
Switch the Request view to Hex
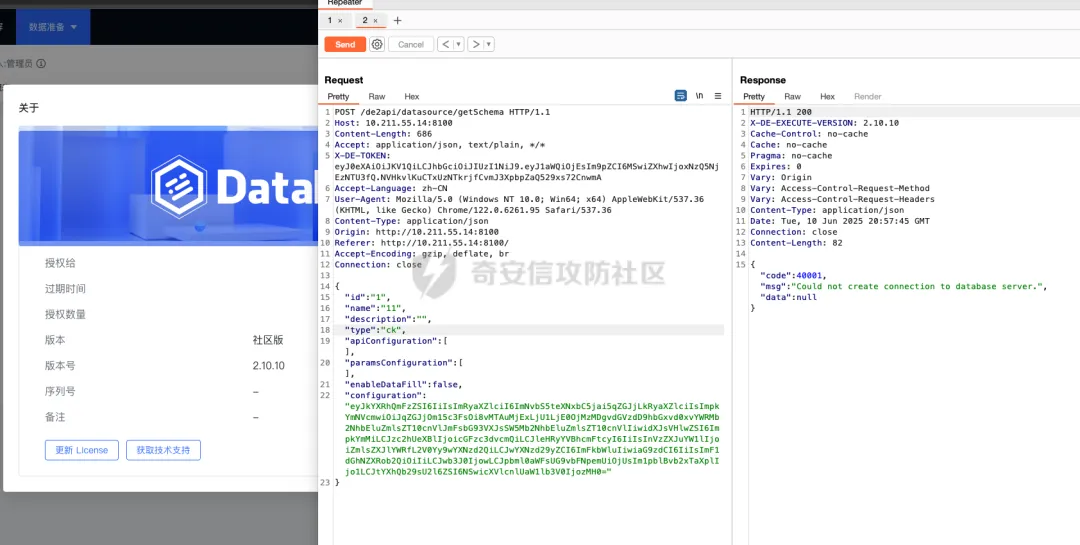tap(412, 96)
